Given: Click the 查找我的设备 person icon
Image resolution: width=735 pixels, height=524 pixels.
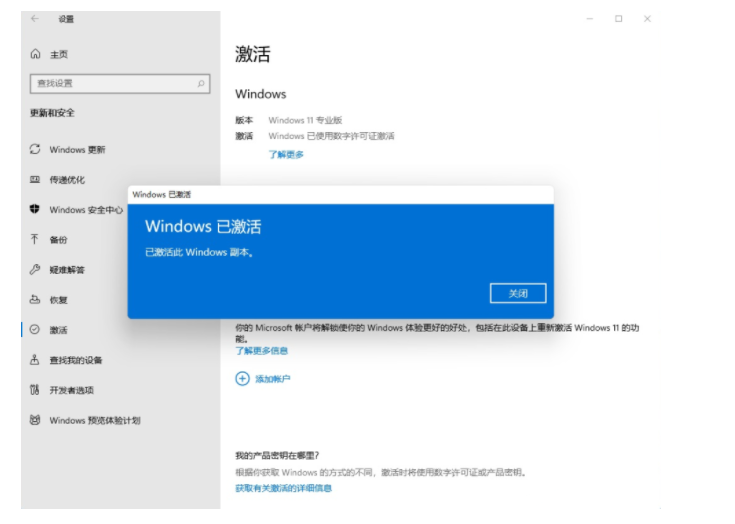Looking at the screenshot, I should point(35,359).
